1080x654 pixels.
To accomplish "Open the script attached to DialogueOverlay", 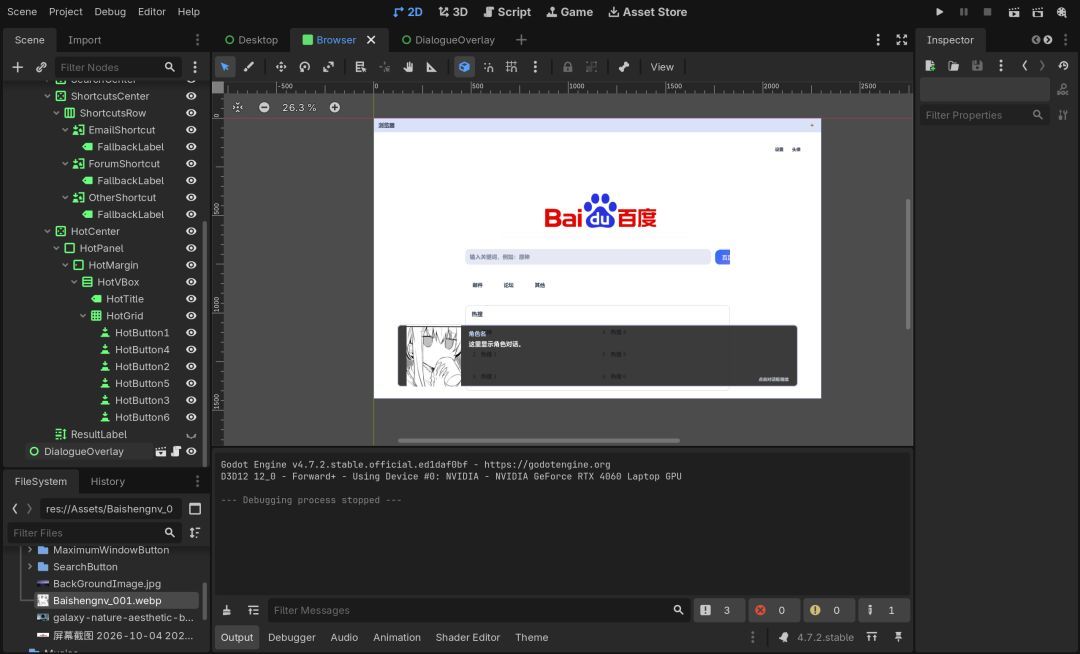I will point(176,452).
